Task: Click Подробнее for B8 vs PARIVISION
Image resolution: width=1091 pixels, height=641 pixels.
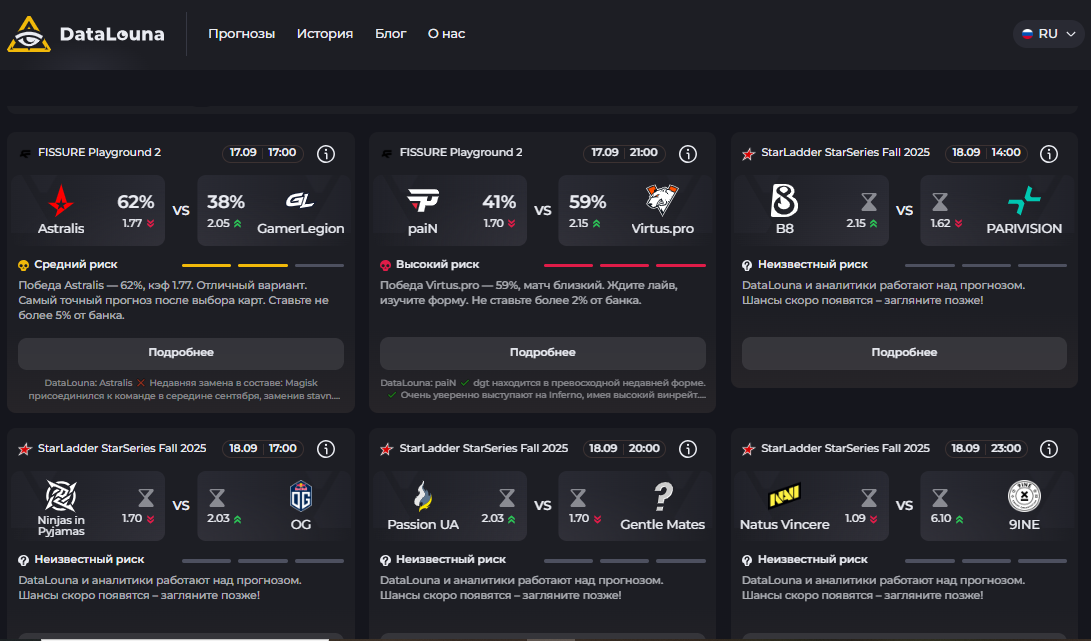Action: tap(904, 353)
